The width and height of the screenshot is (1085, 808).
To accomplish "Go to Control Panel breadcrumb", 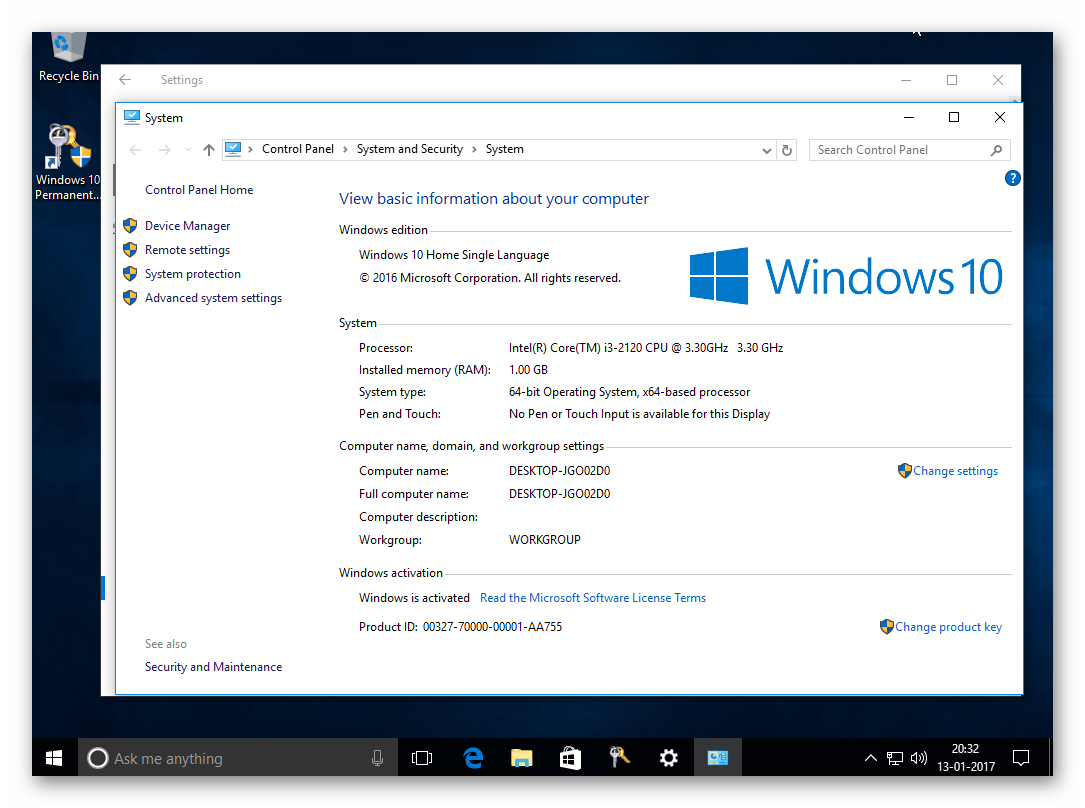I will (x=298, y=149).
